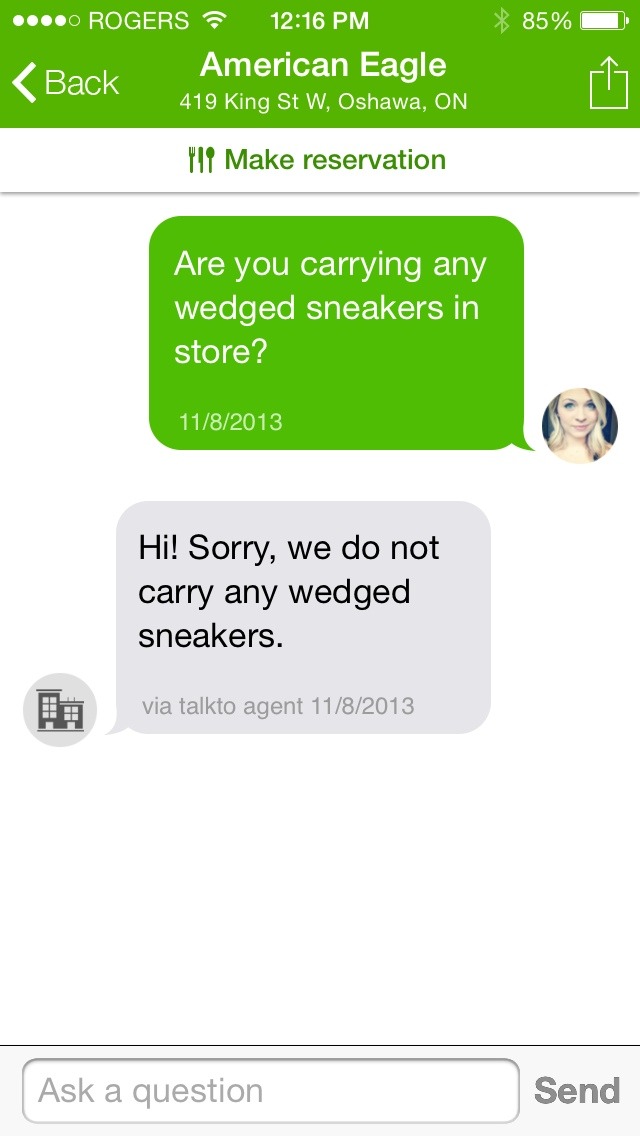The width and height of the screenshot is (640, 1136).
Task: Send the message with Send button
Action: tap(577, 1090)
